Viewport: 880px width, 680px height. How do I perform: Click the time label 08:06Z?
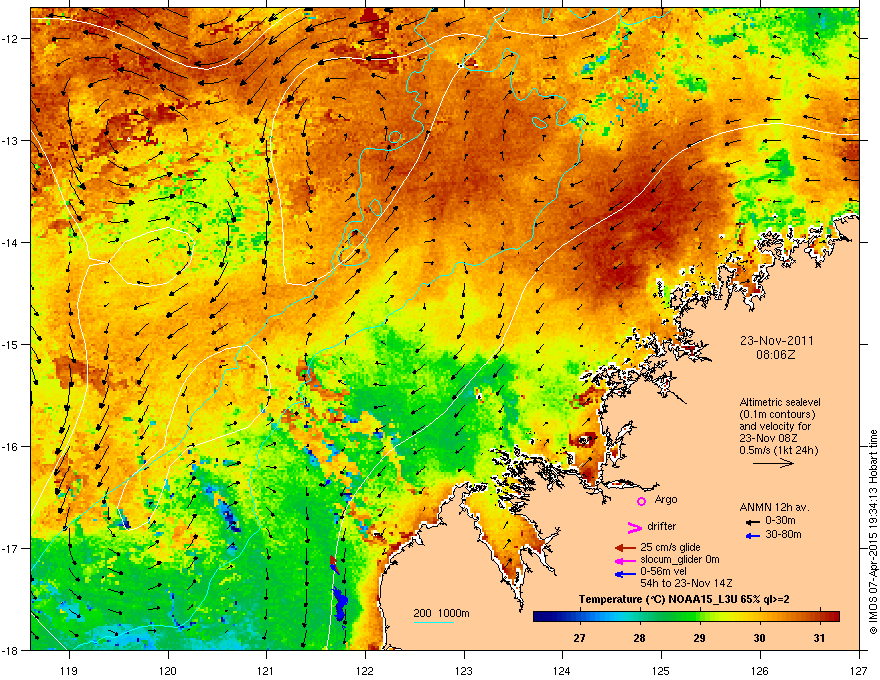776,355
